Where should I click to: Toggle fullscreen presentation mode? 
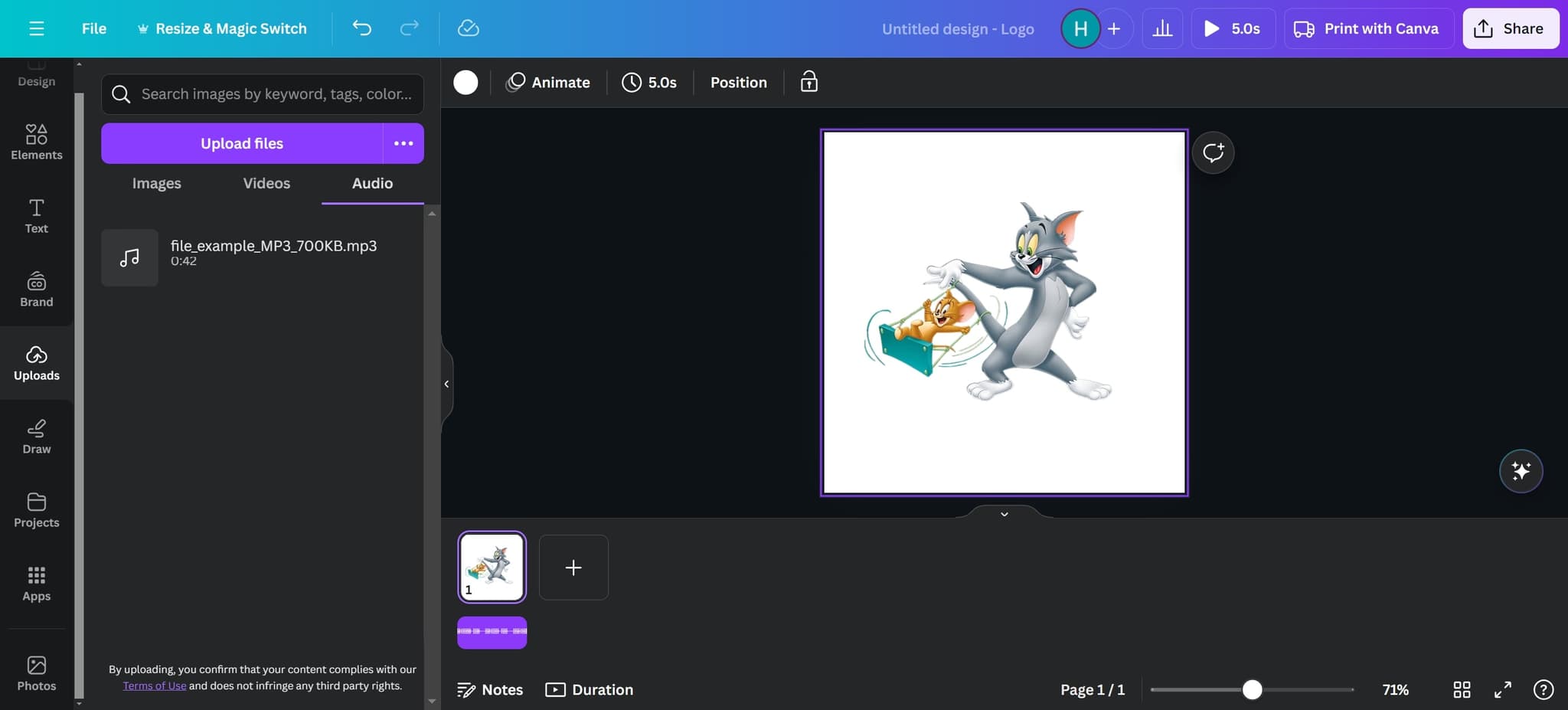[x=1502, y=689]
